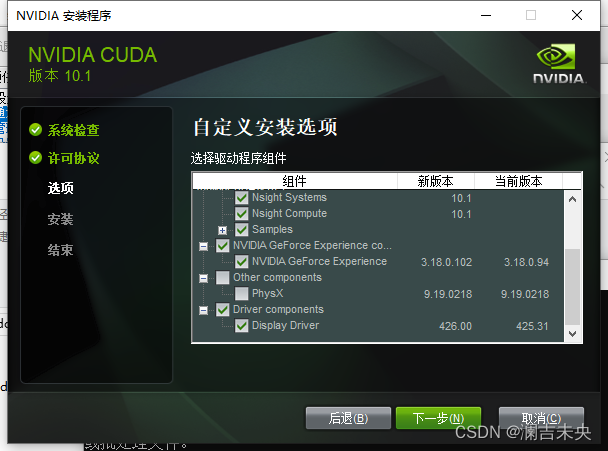The width and height of the screenshot is (608, 451).
Task: Check the Other components checkbox
Action: [223, 278]
